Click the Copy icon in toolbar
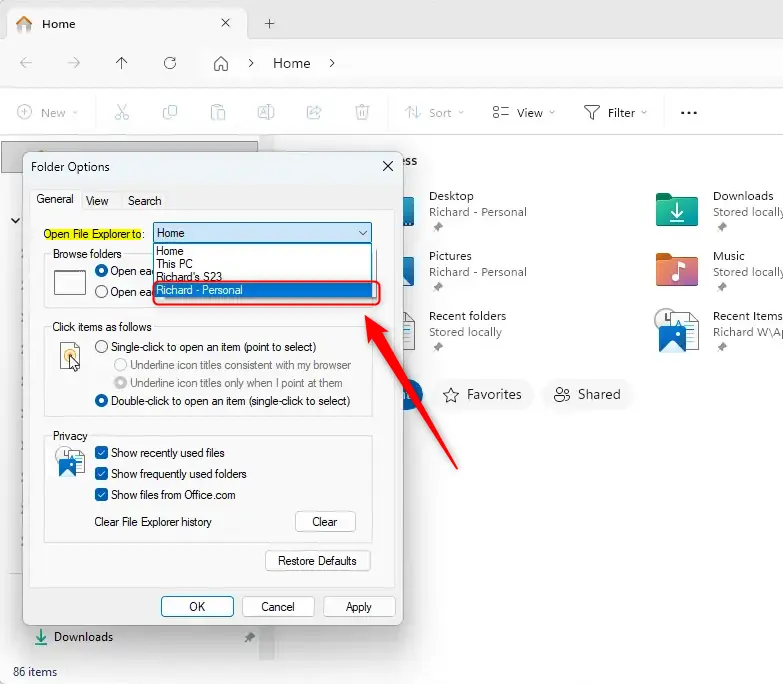The image size is (783, 684). (x=170, y=112)
